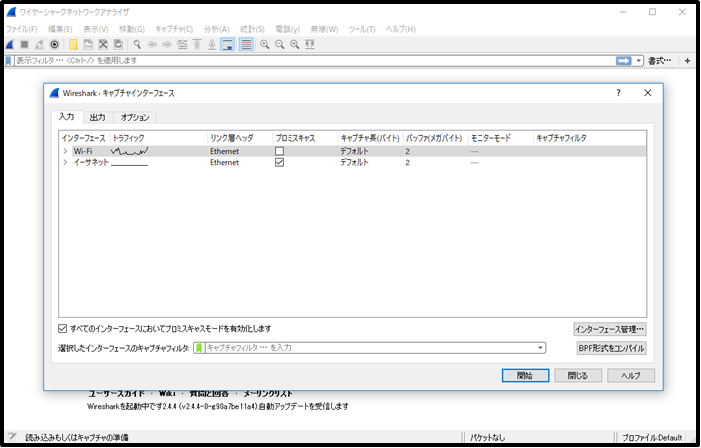Click the reload capture file icon
Image resolution: width=701 pixels, height=448 pixels.
118,44
